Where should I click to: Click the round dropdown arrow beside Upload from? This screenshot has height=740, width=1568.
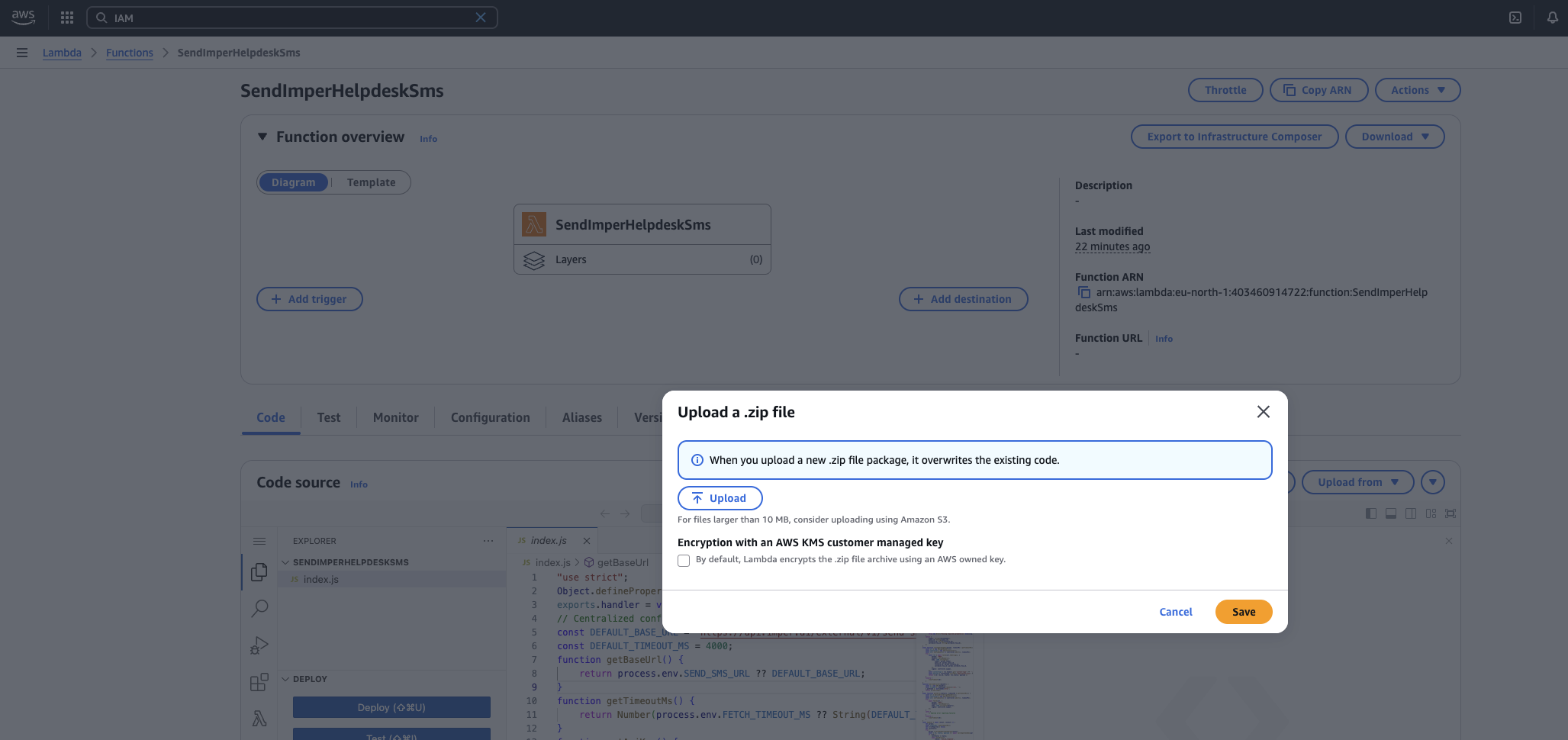[1433, 482]
